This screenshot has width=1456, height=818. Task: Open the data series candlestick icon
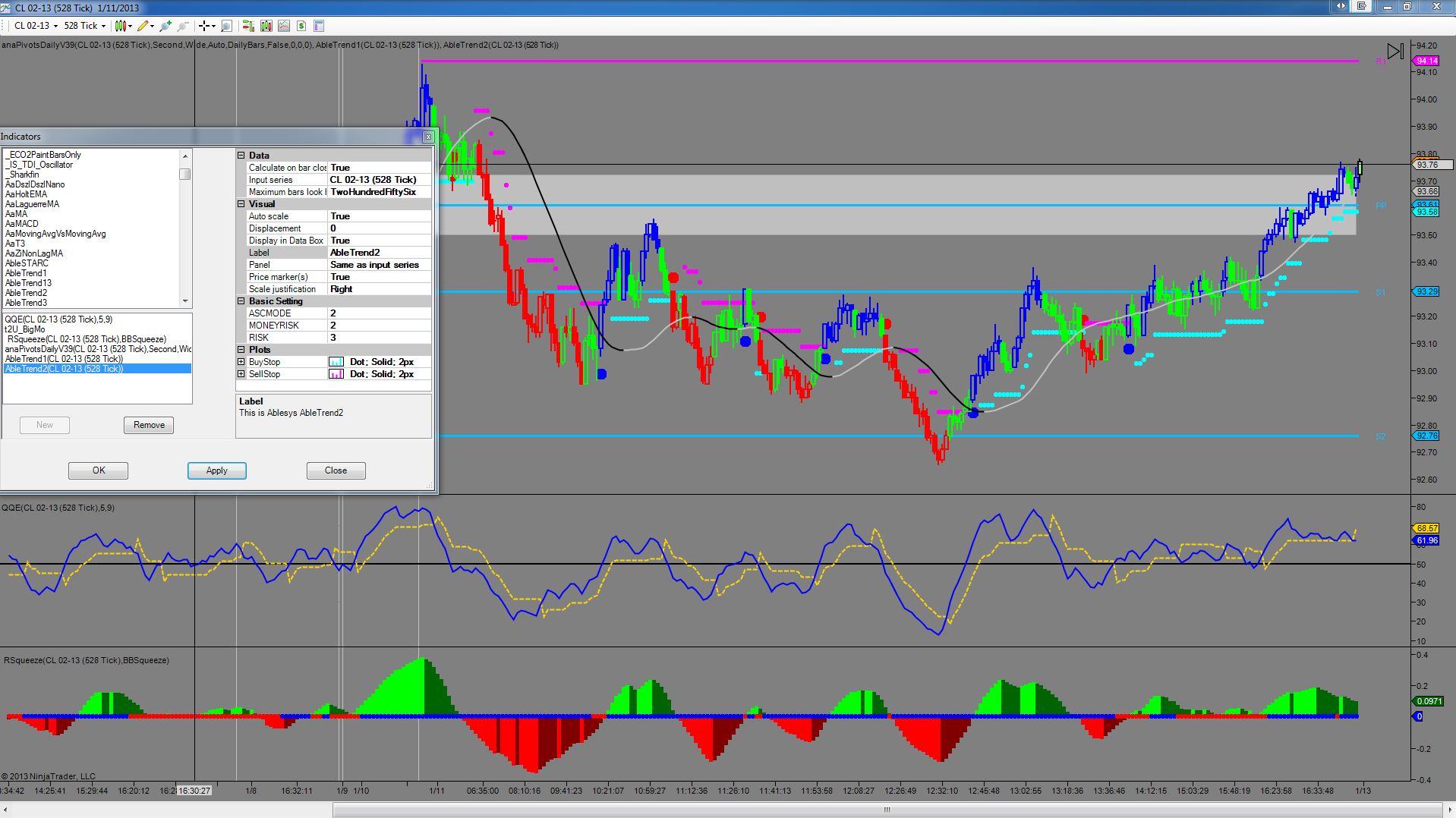click(266, 26)
